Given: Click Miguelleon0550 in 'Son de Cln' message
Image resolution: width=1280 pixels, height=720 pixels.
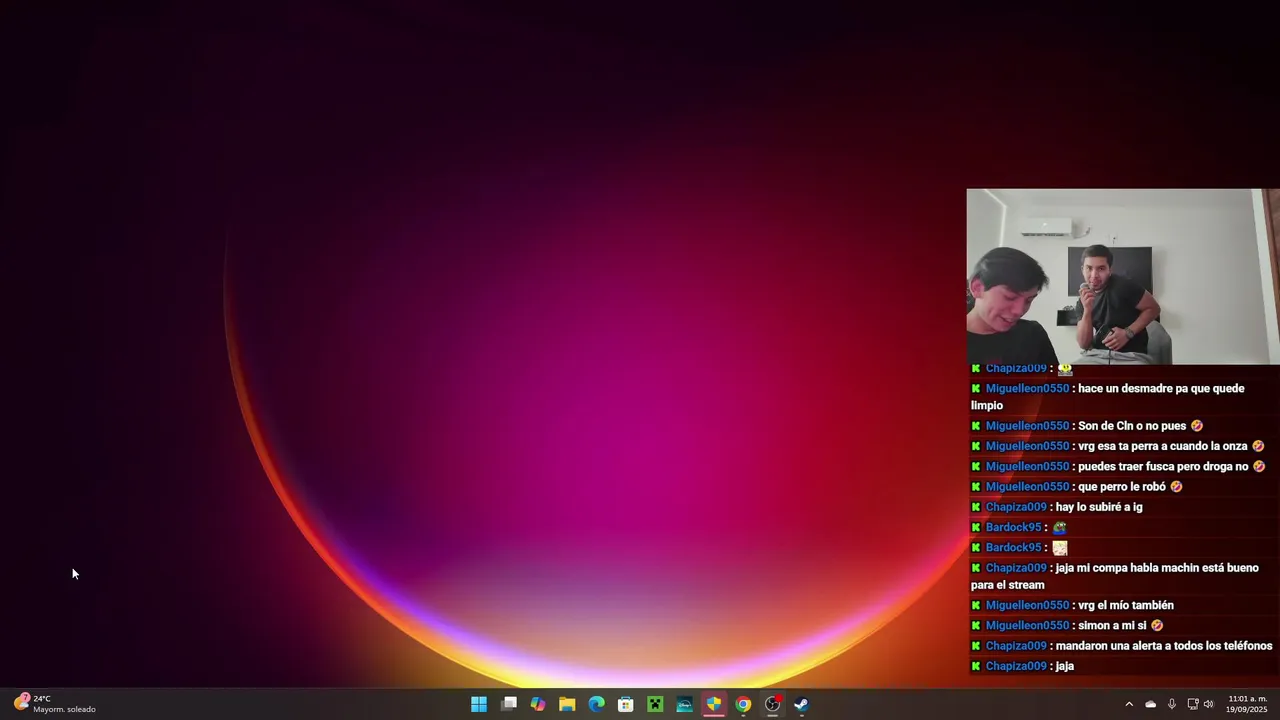Looking at the screenshot, I should point(1027,426).
